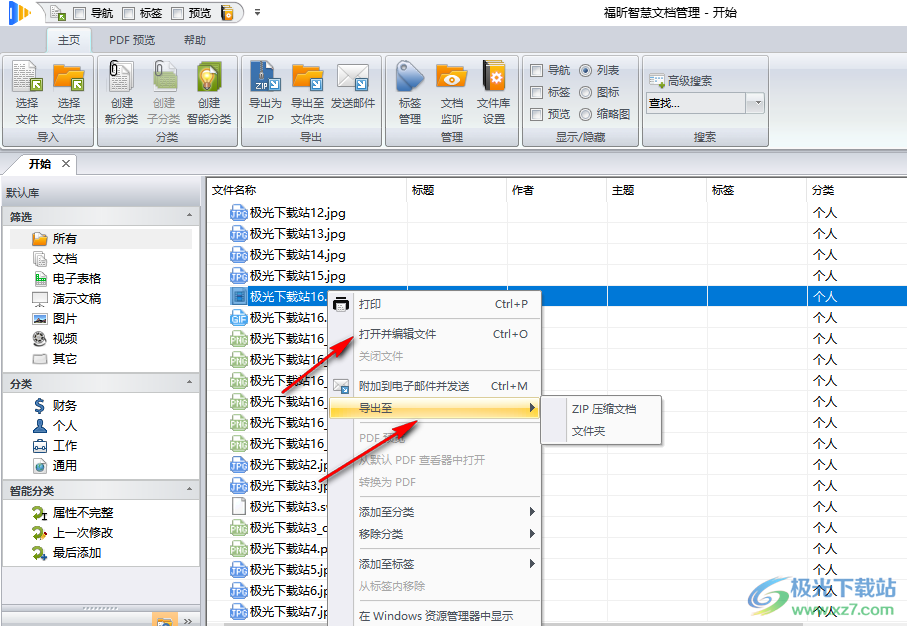Select 列表 view radio button
This screenshot has height=626, width=907.
click(585, 71)
